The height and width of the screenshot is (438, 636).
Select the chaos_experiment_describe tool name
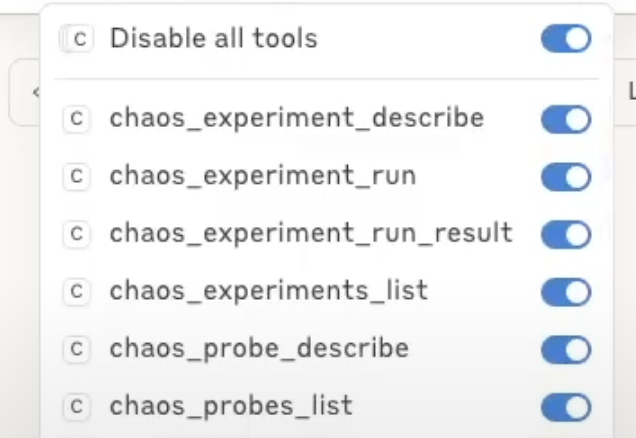pos(297,118)
